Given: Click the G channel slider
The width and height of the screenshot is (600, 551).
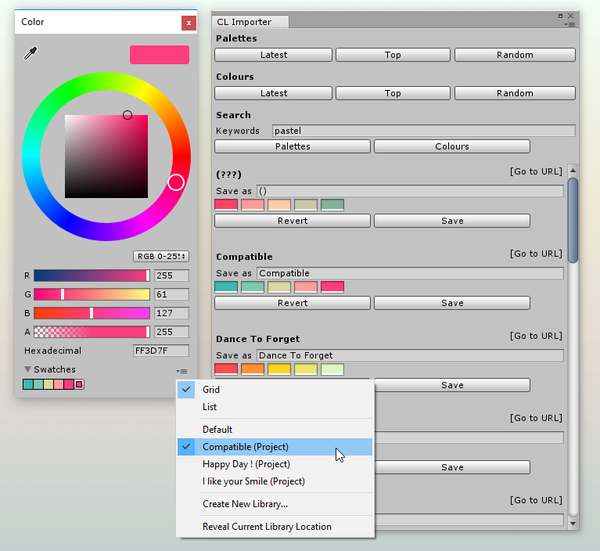Looking at the screenshot, I should [91, 294].
